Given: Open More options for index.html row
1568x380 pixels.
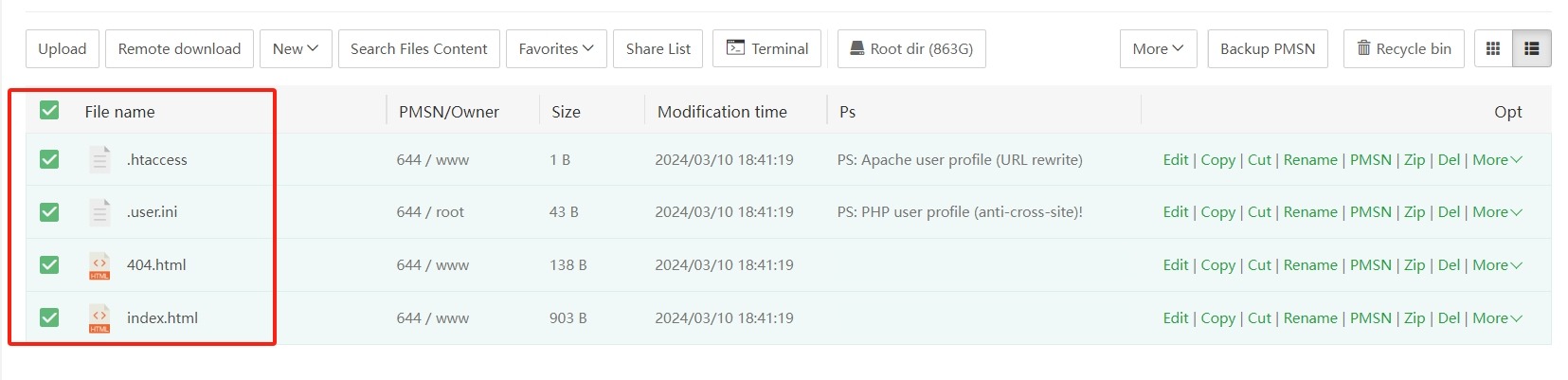Looking at the screenshot, I should [x=1497, y=318].
